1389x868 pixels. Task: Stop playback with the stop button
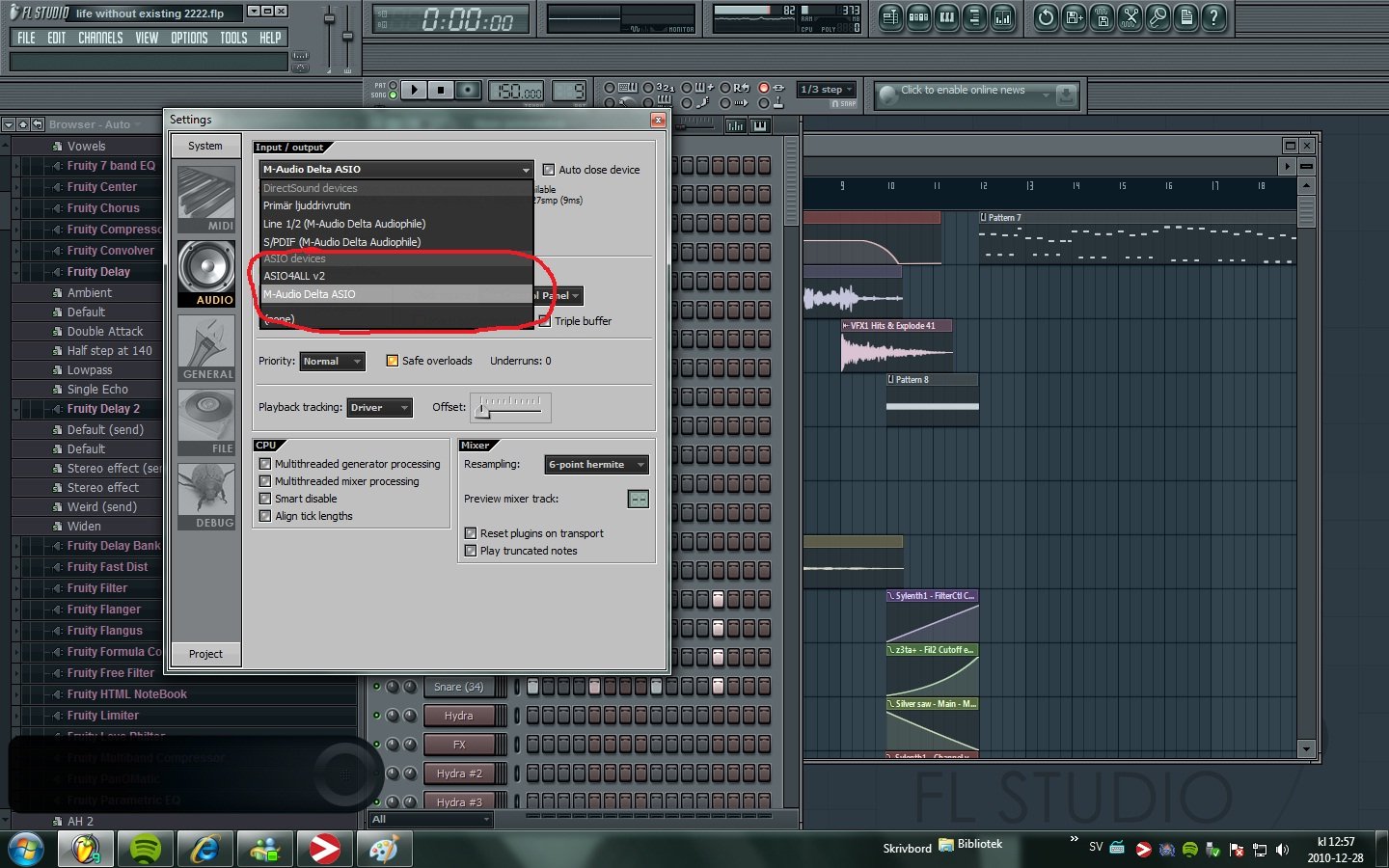[x=441, y=90]
